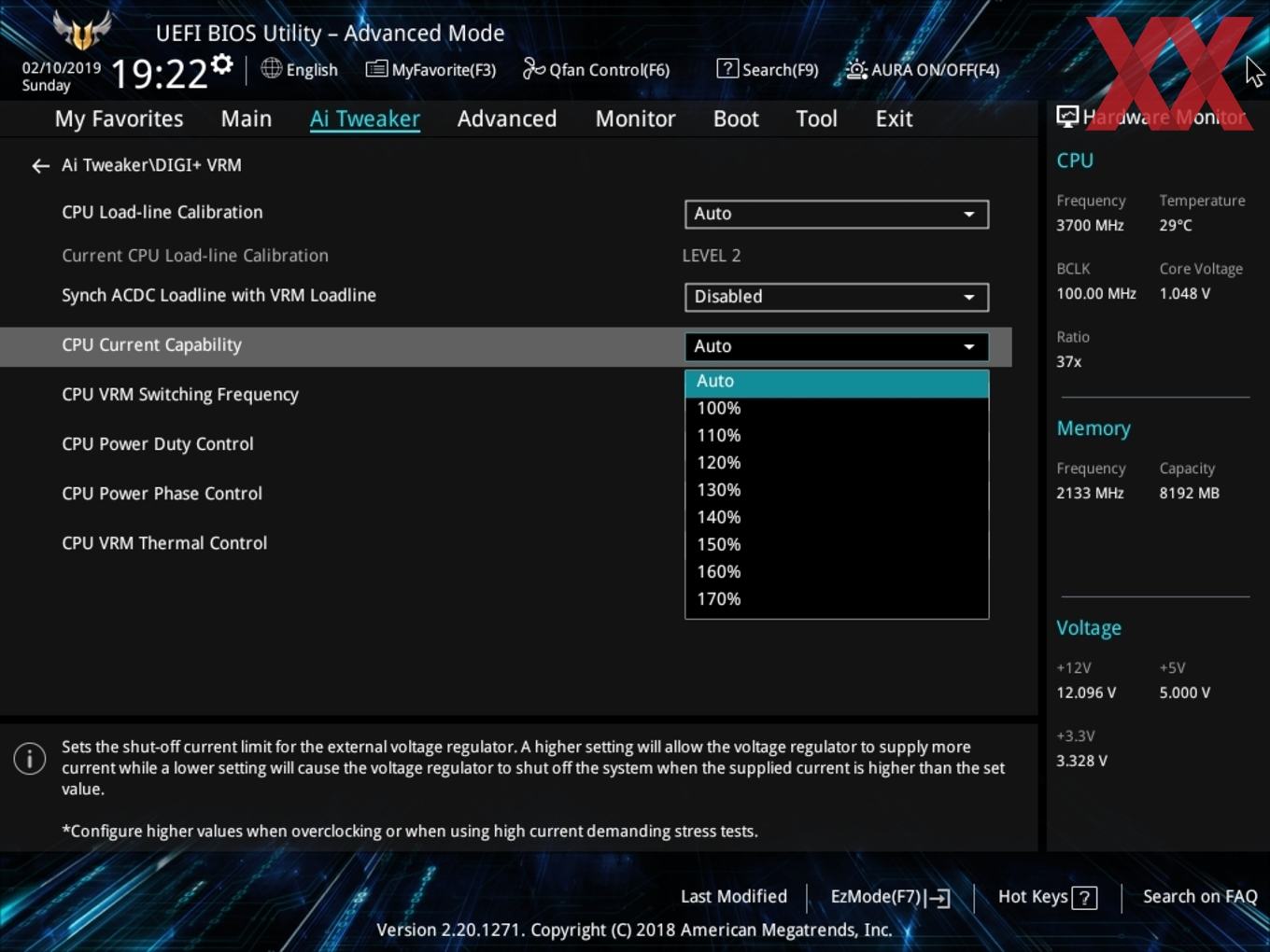The image size is (1270, 952).
Task: Click the 100.00 MHz BCLK value
Action: (1096, 293)
